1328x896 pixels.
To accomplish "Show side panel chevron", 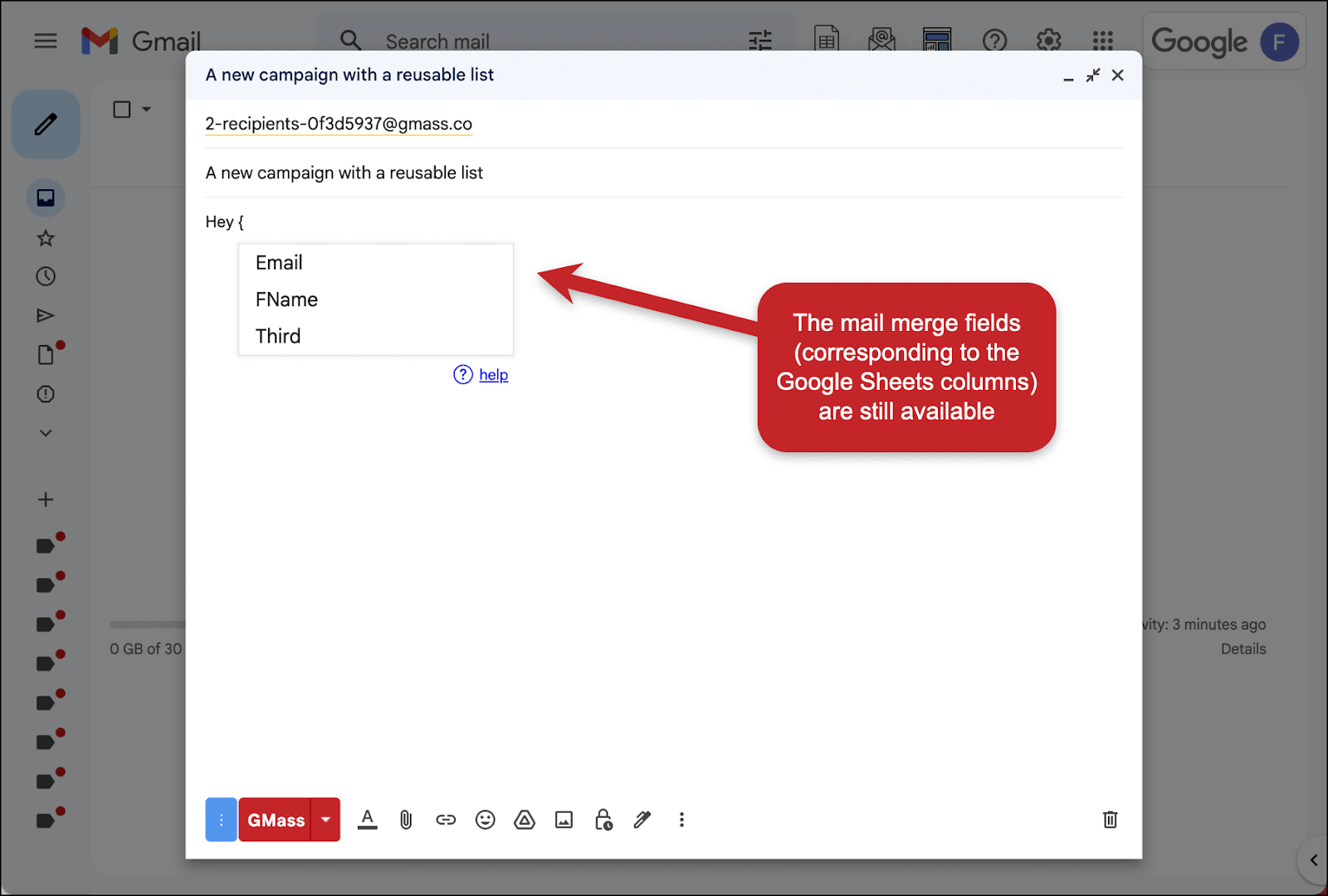I will click(1313, 860).
